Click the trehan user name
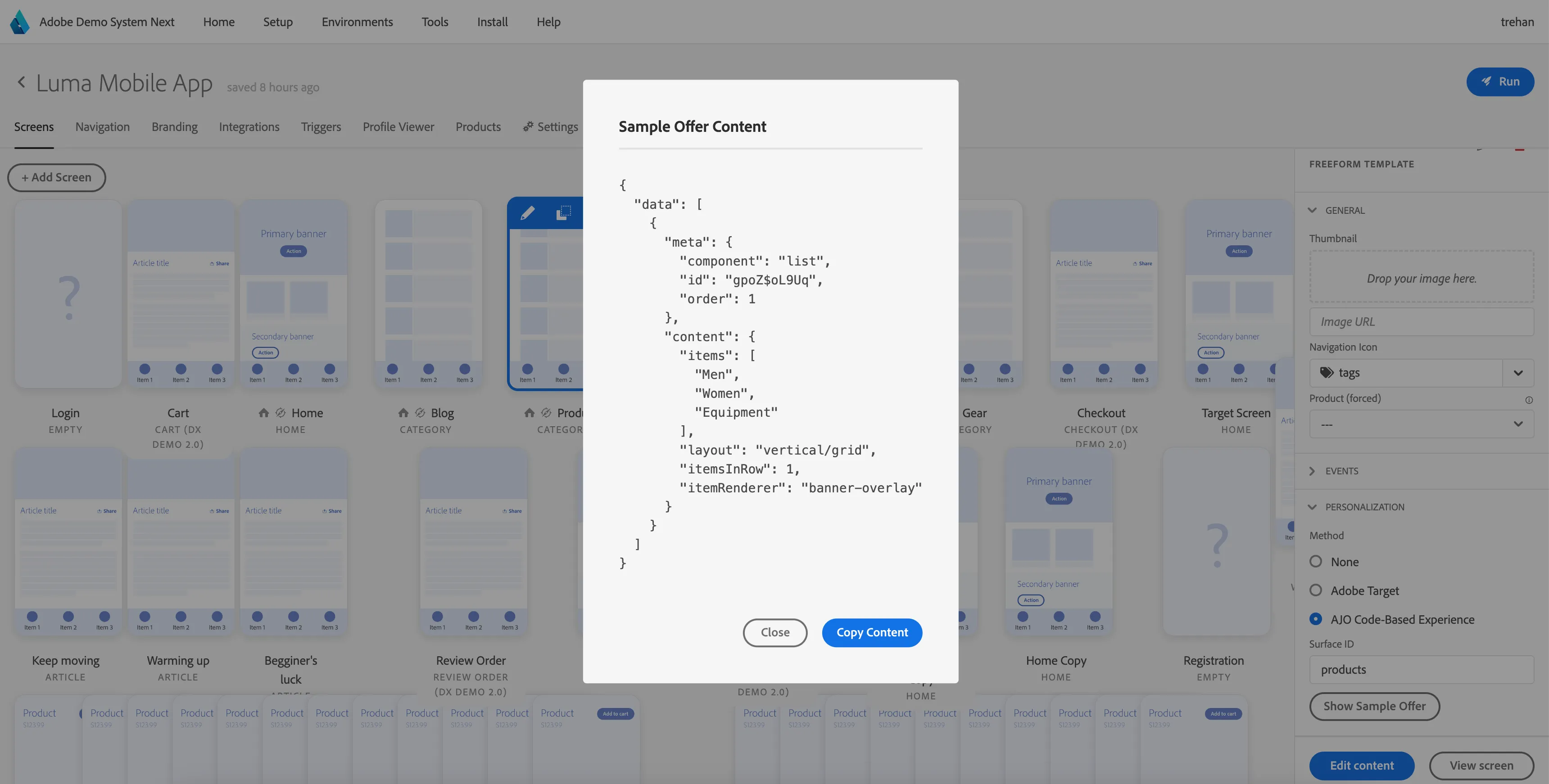Viewport: 1549px width, 784px height. tap(1517, 22)
